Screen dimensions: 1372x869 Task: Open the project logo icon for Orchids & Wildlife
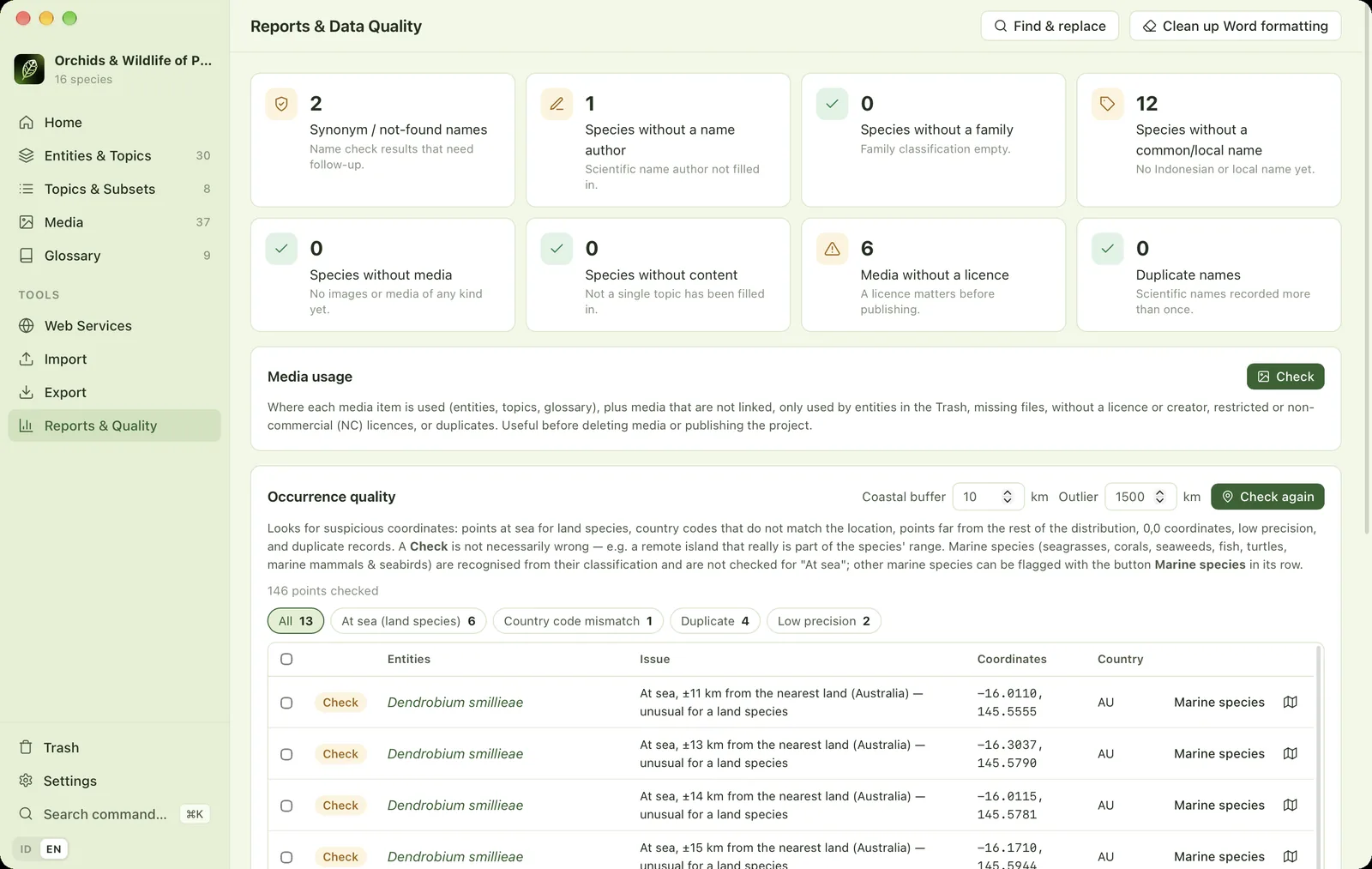pyautogui.click(x=29, y=69)
